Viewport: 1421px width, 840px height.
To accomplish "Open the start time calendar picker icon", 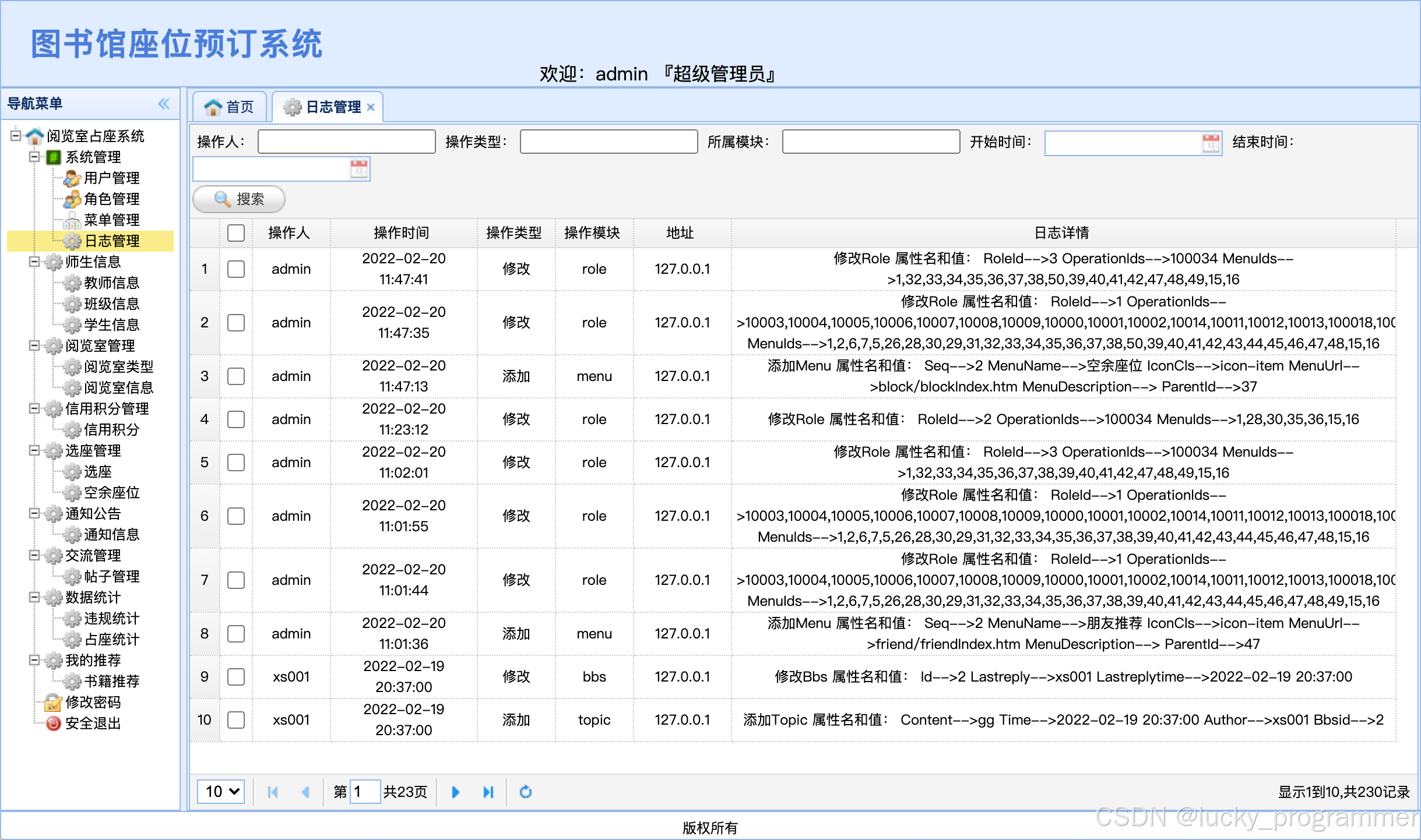I will click(x=1211, y=143).
